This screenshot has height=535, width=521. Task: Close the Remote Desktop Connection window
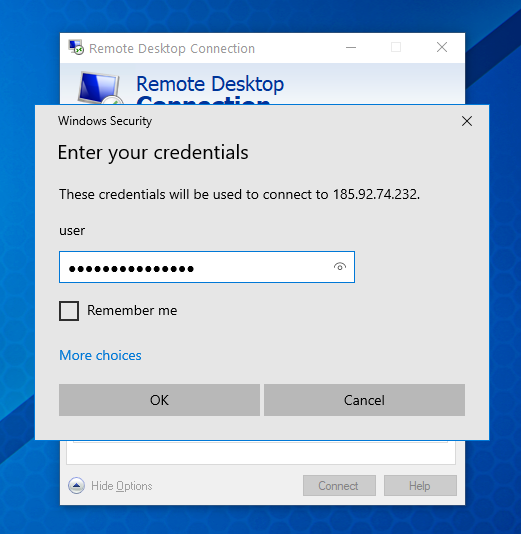coord(442,47)
